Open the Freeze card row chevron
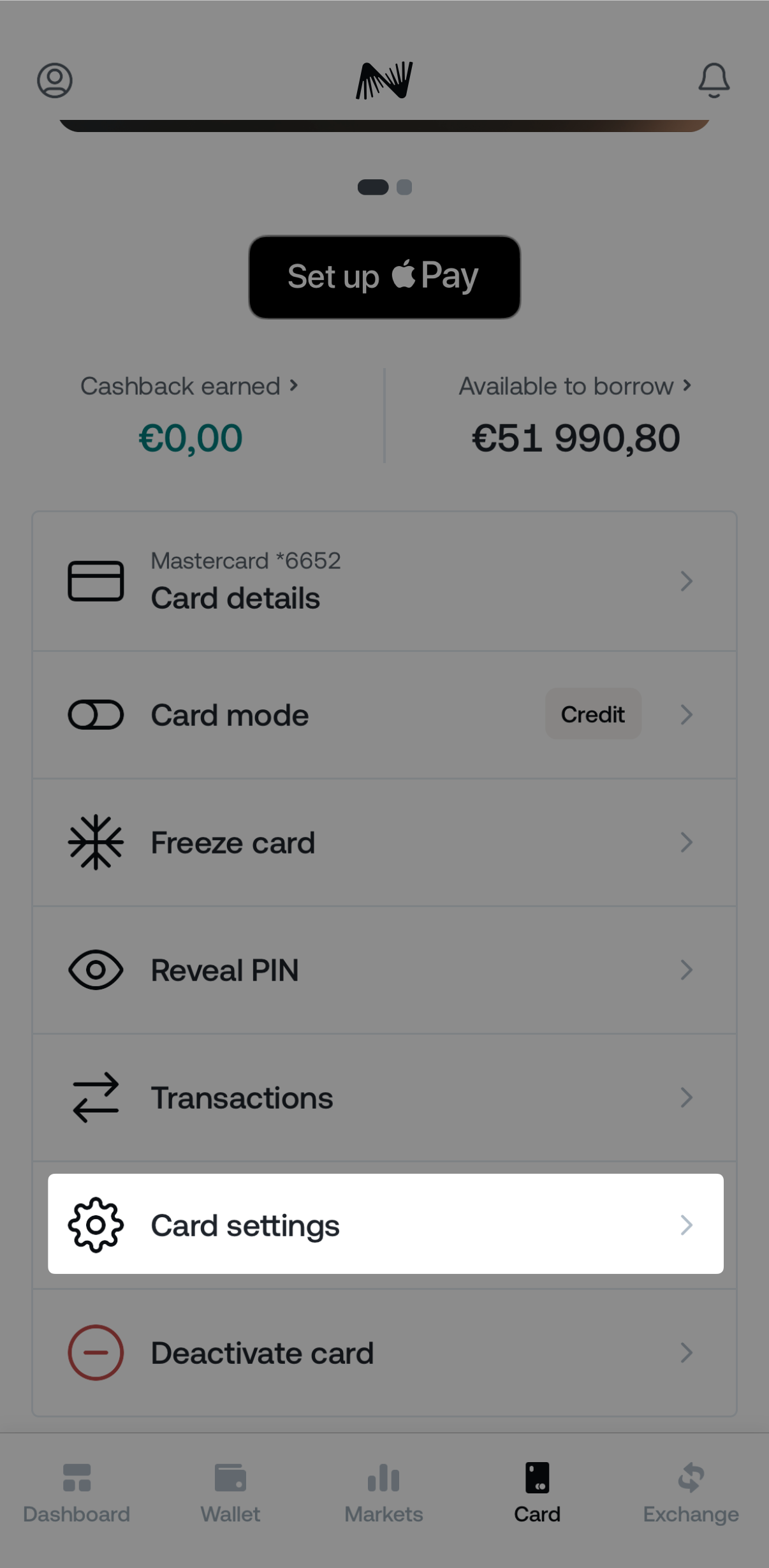Image resolution: width=769 pixels, height=1568 pixels. click(686, 842)
